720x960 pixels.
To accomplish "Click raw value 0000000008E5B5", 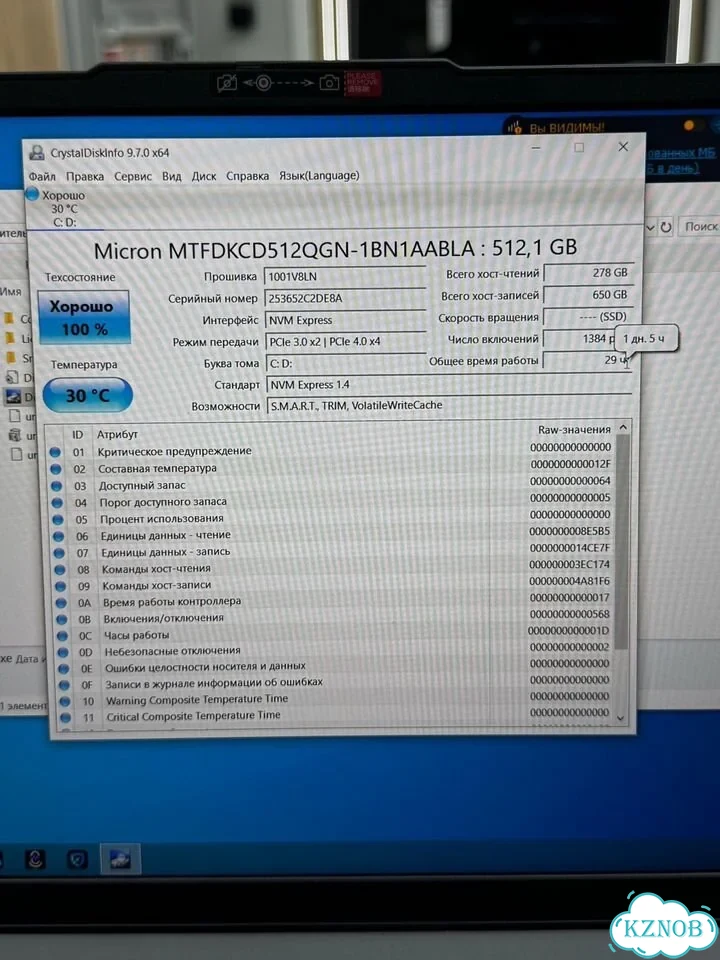I will [569, 531].
